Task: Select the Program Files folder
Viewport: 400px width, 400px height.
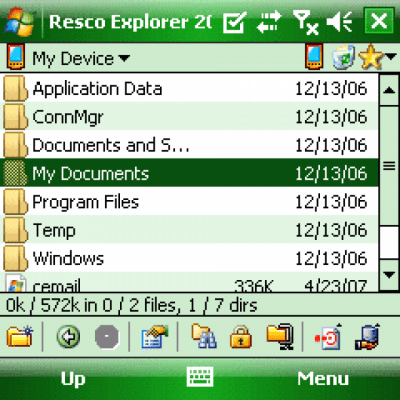Action: click(189, 201)
